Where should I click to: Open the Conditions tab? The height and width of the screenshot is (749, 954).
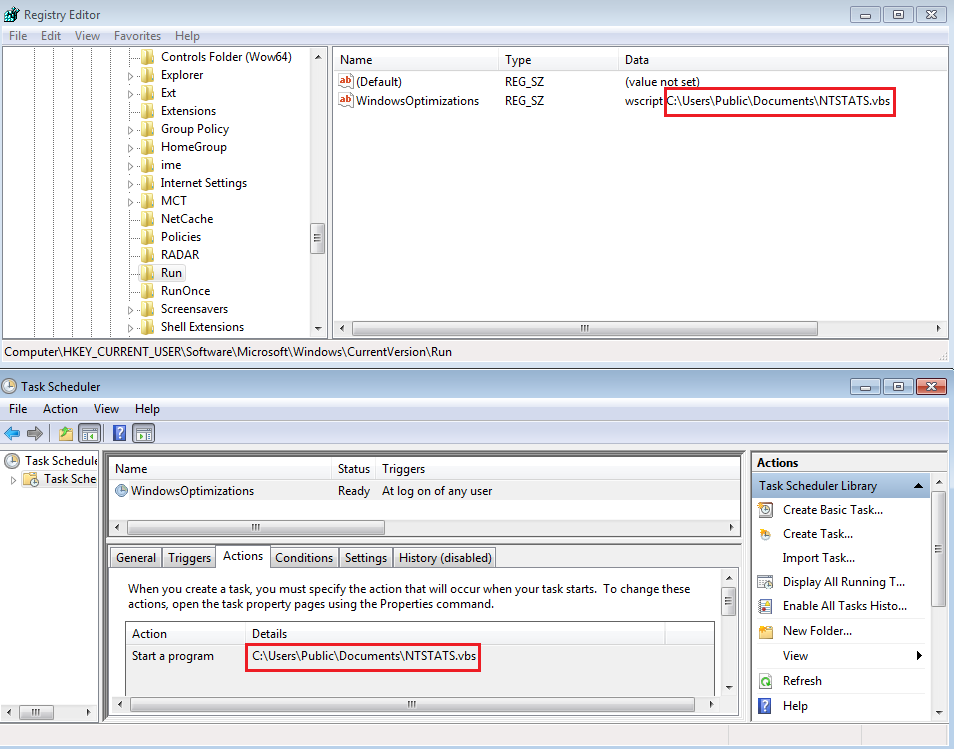point(303,558)
